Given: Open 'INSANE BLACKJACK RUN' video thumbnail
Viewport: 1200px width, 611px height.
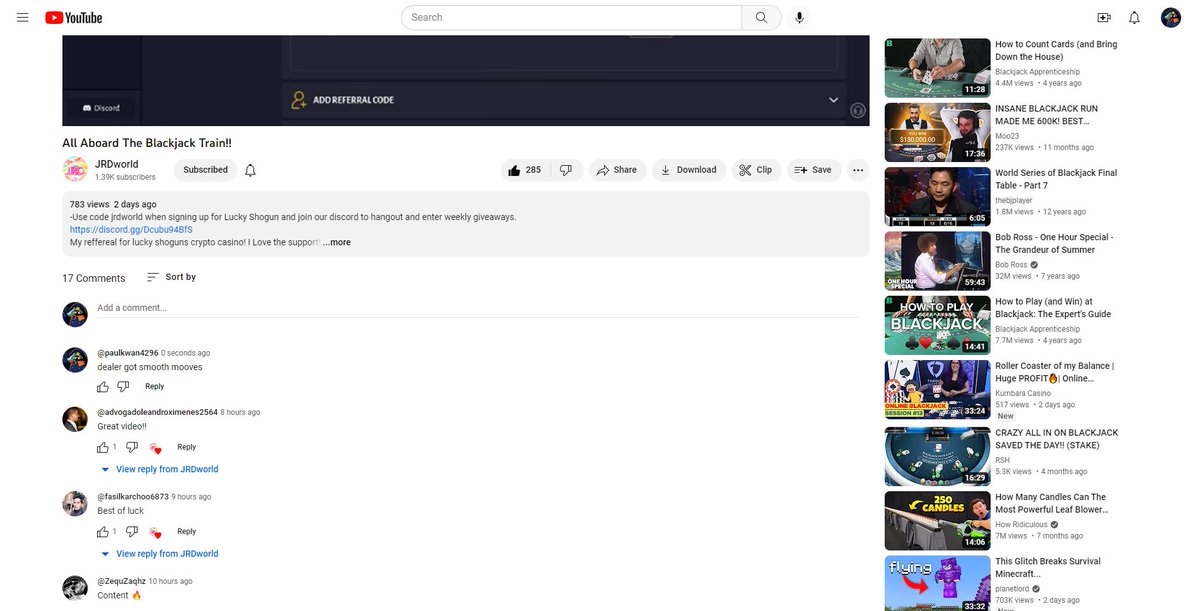Looking at the screenshot, I should (x=937, y=131).
